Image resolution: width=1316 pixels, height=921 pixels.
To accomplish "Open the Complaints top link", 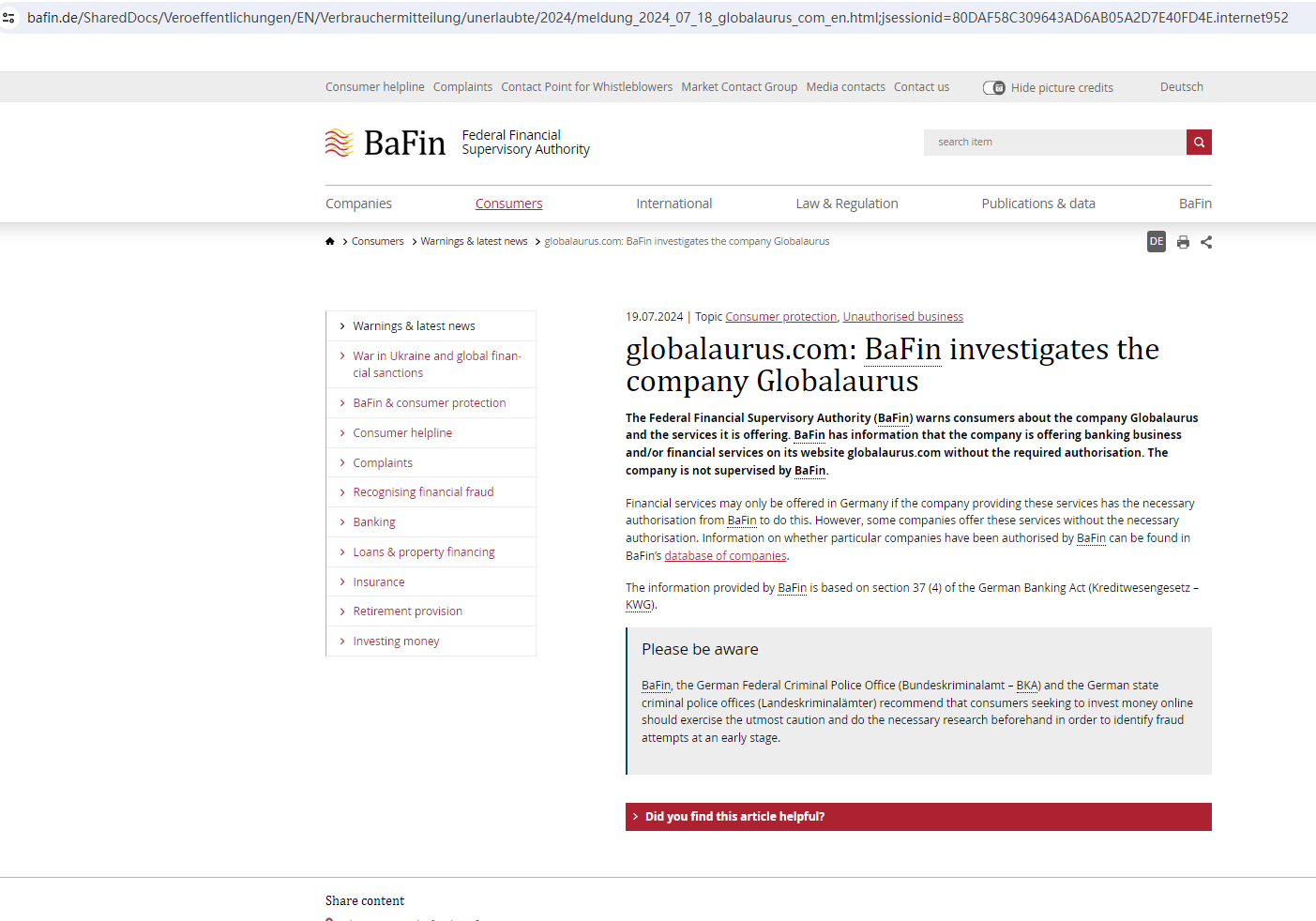I will point(462,87).
